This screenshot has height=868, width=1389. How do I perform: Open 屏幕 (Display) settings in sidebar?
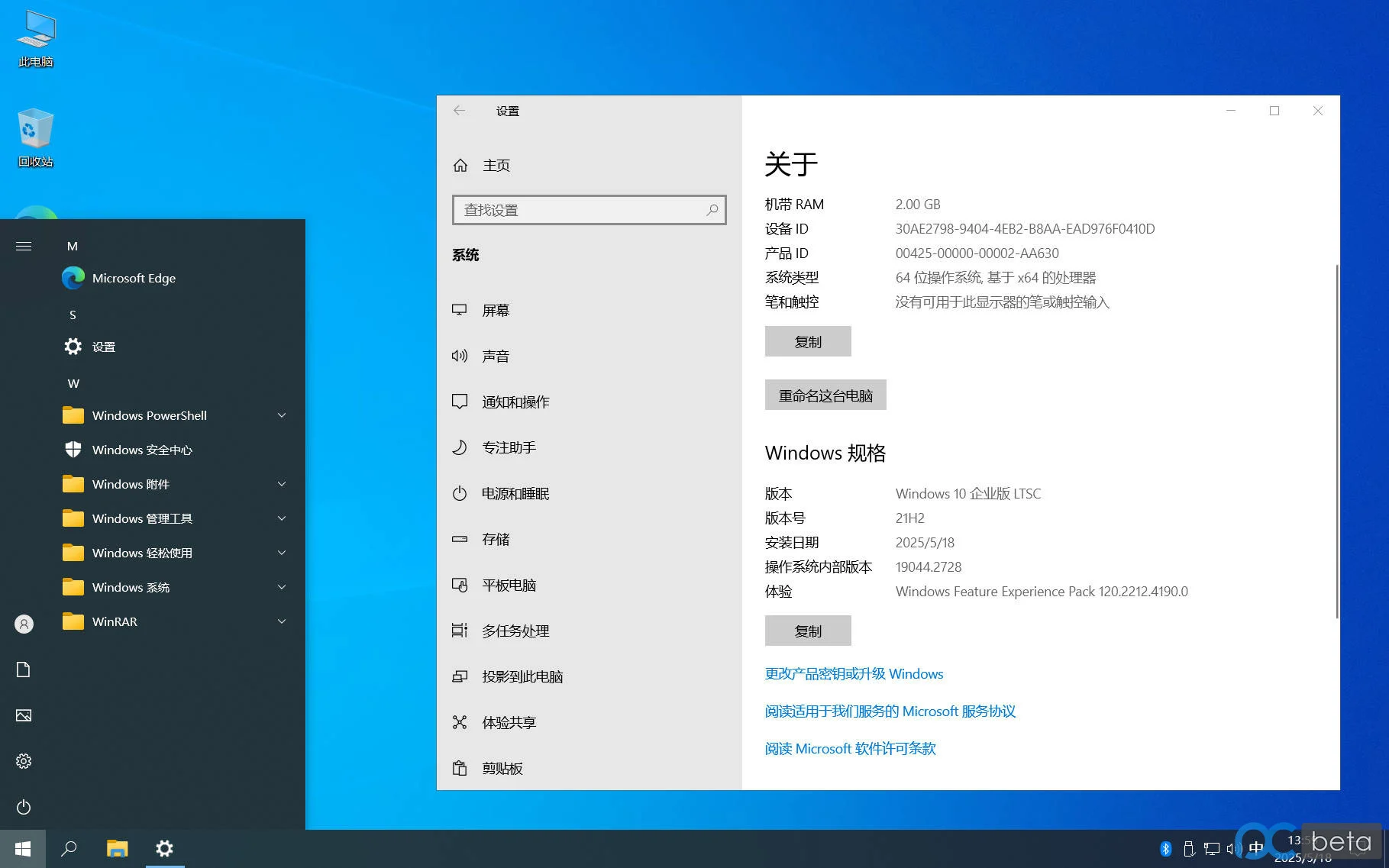point(496,310)
